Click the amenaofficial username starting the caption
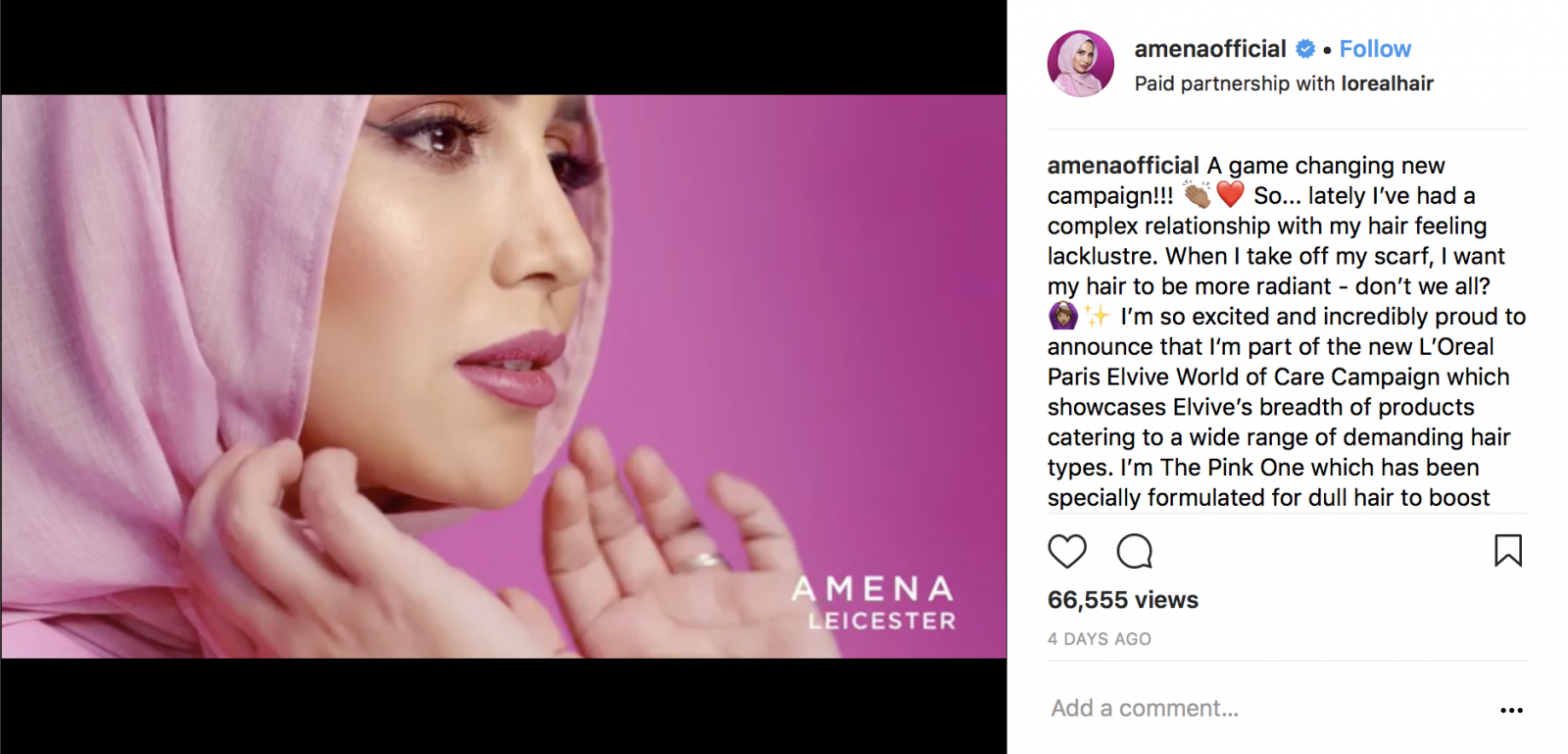The height and width of the screenshot is (754, 1568). (x=1123, y=166)
